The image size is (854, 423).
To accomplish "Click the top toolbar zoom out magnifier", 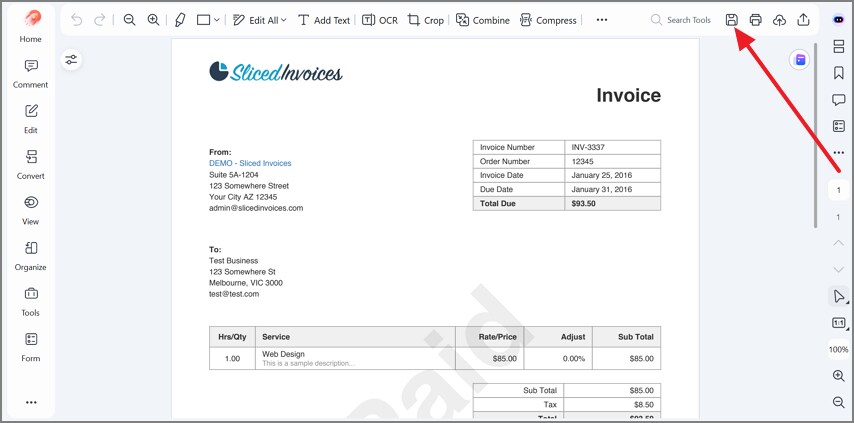I will pos(129,20).
